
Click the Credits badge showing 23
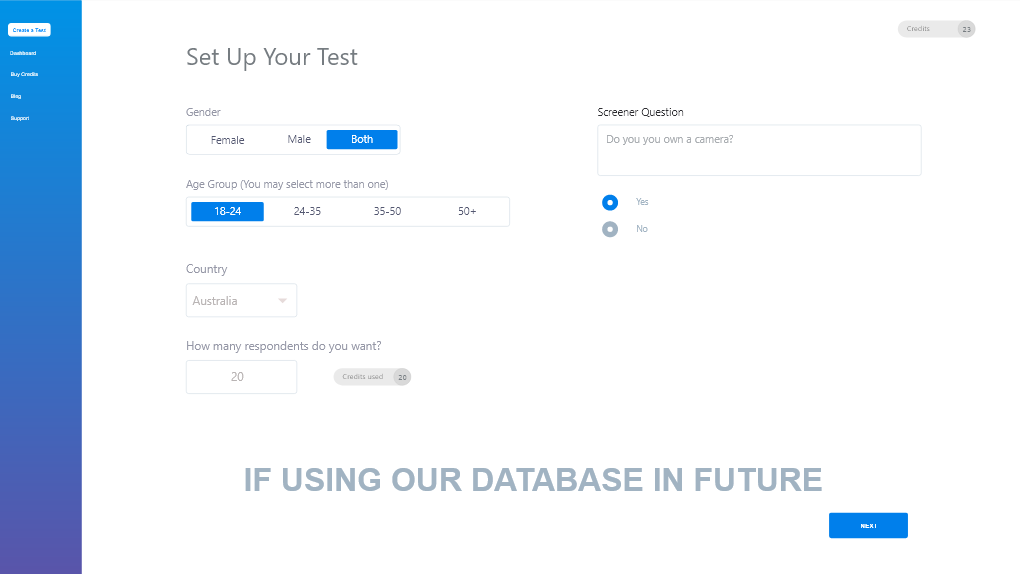pos(936,29)
